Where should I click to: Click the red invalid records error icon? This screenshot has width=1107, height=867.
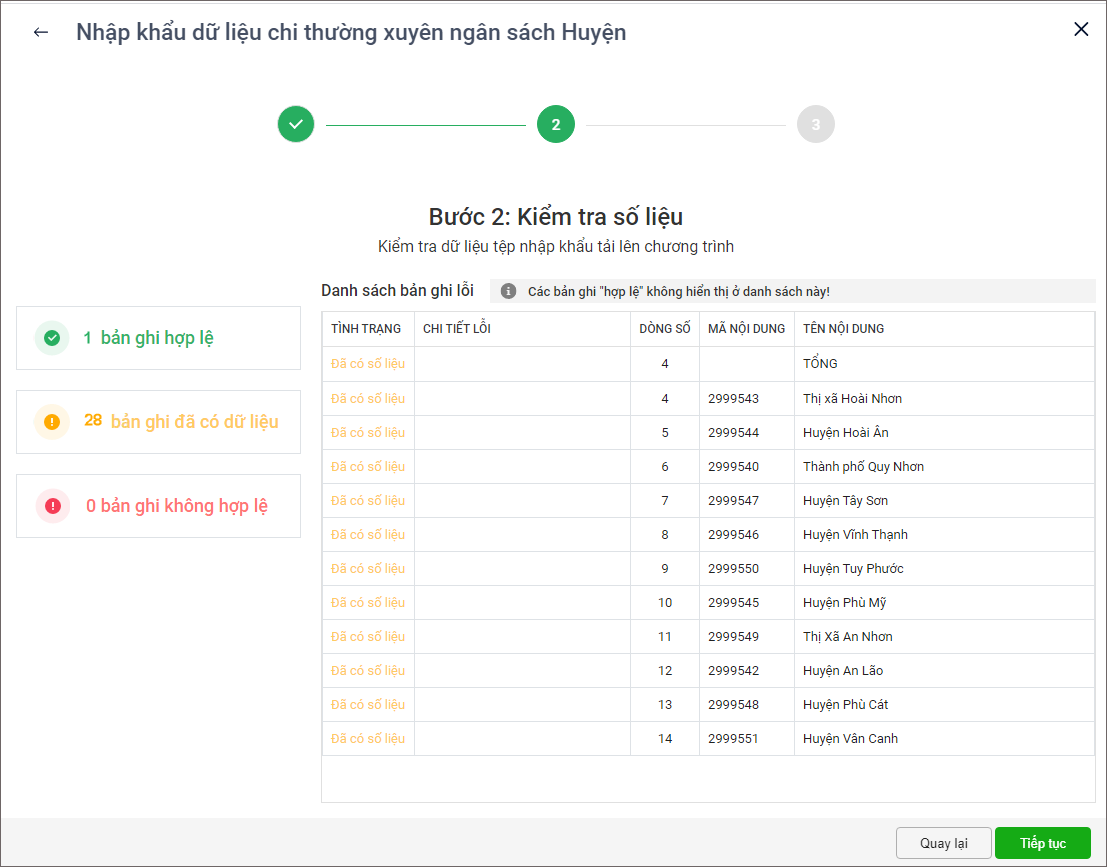click(52, 506)
